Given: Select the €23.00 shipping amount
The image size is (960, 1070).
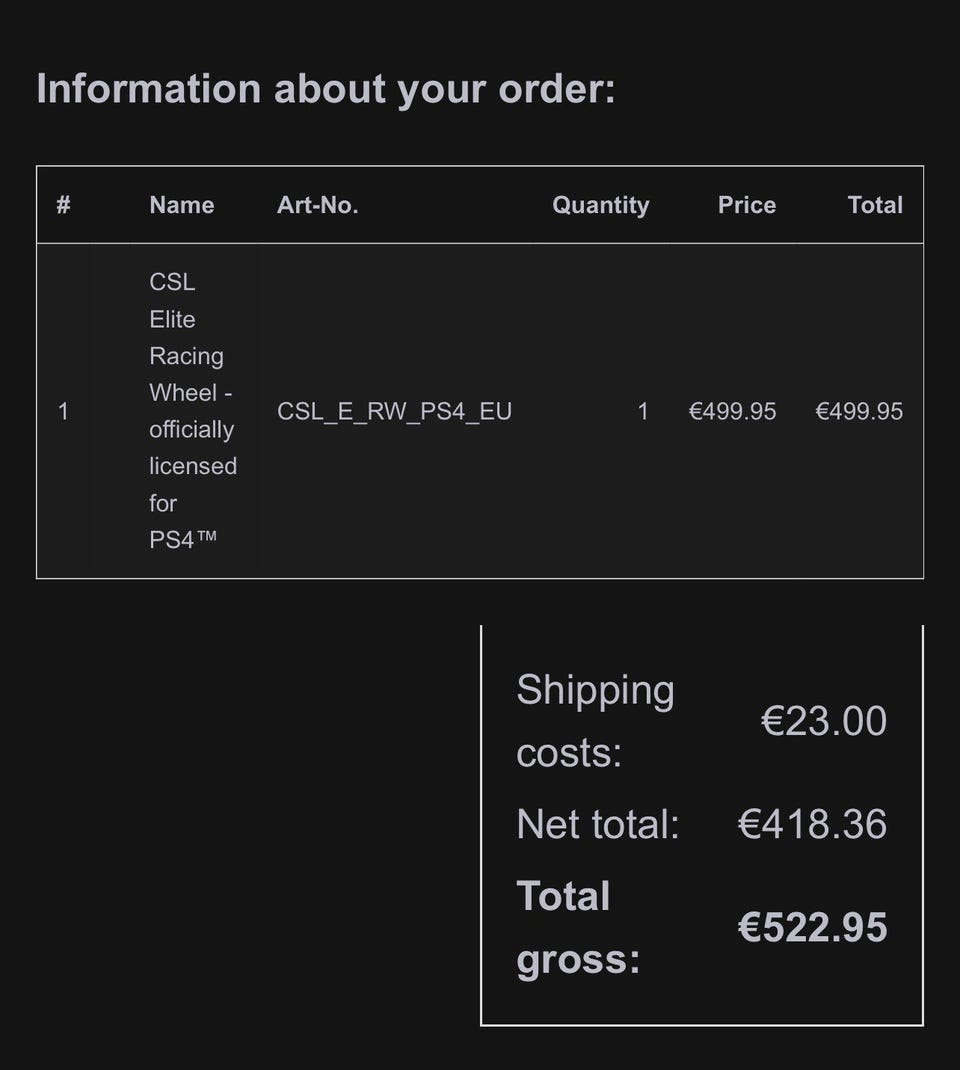Looking at the screenshot, I should 823,721.
